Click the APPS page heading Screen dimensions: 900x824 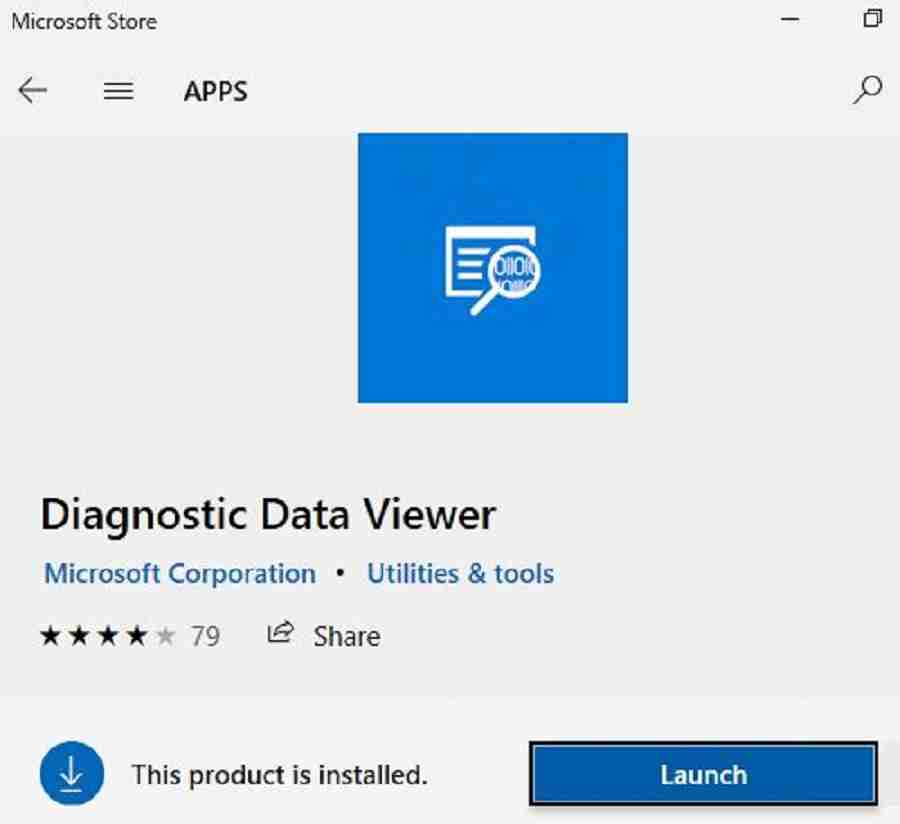pos(216,91)
